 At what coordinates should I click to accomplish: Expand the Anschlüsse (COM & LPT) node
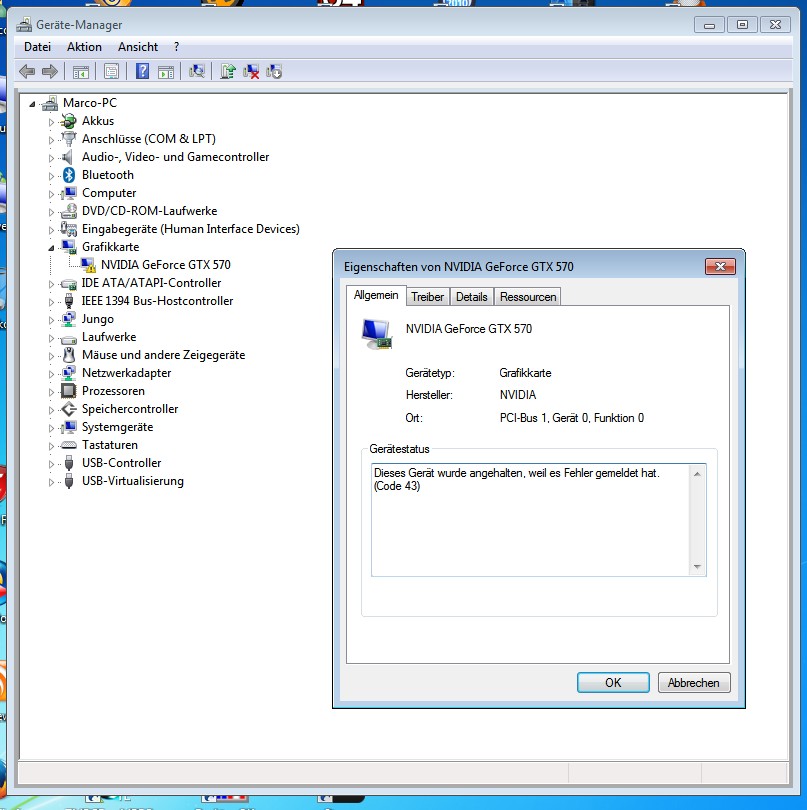[51, 140]
